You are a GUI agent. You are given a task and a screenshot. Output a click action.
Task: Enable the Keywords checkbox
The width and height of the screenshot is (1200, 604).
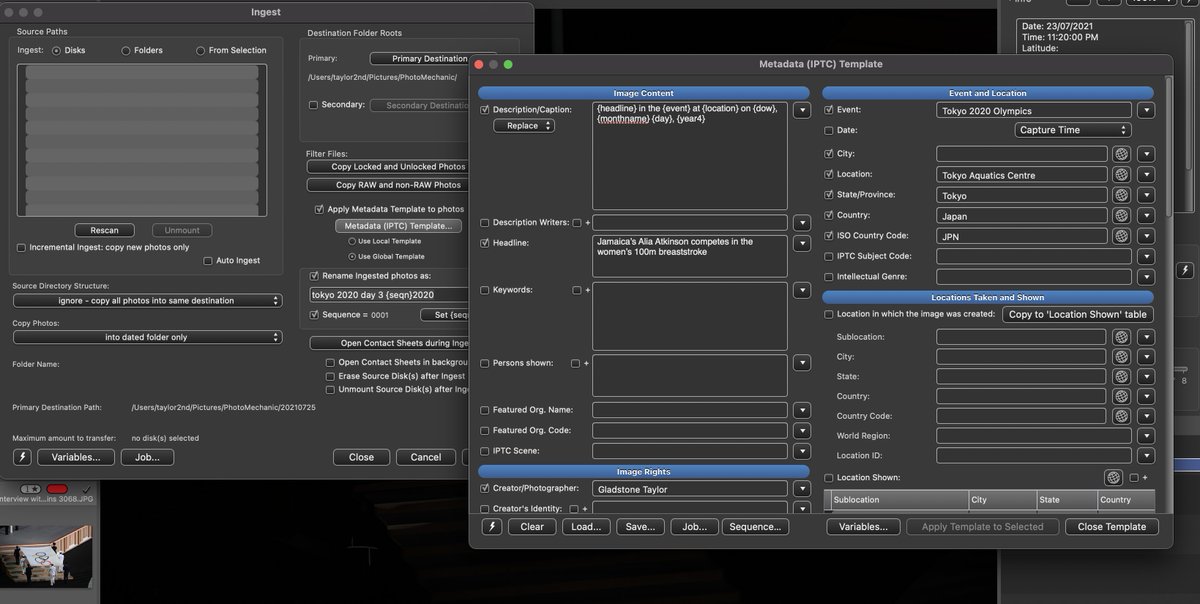point(485,290)
